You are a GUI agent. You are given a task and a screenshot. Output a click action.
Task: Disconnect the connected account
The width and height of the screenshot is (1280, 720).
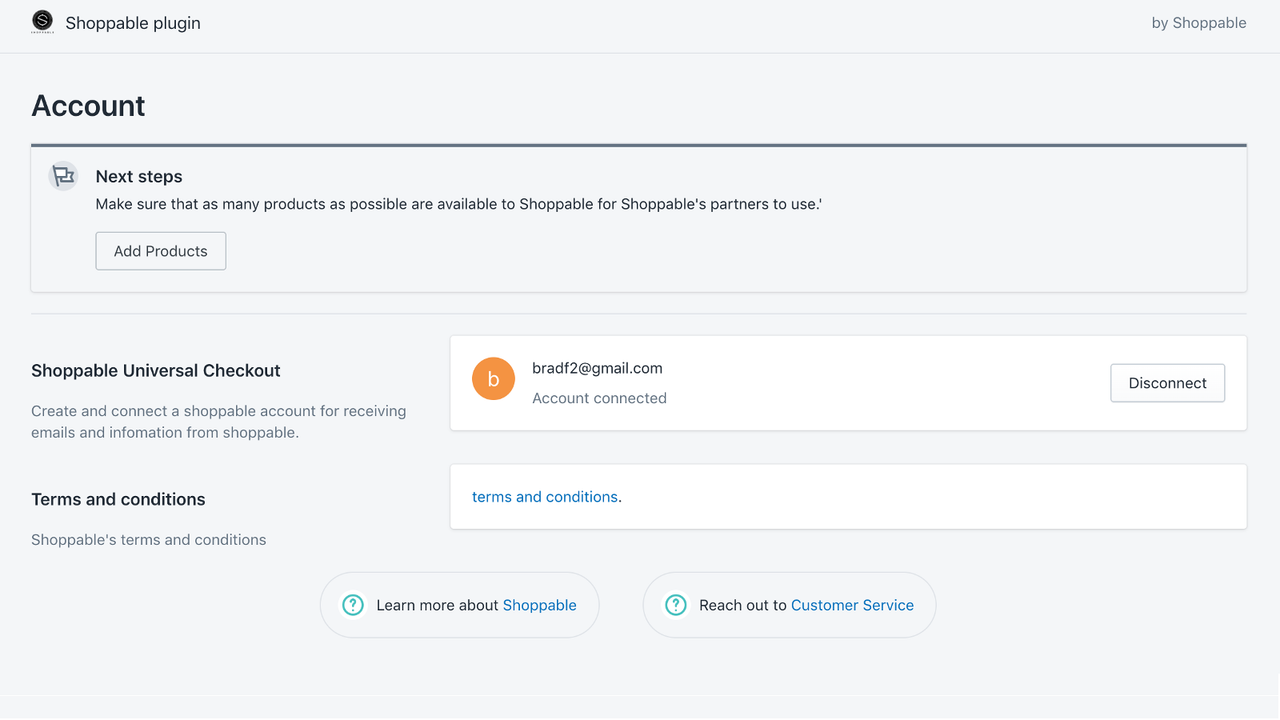[1167, 382]
